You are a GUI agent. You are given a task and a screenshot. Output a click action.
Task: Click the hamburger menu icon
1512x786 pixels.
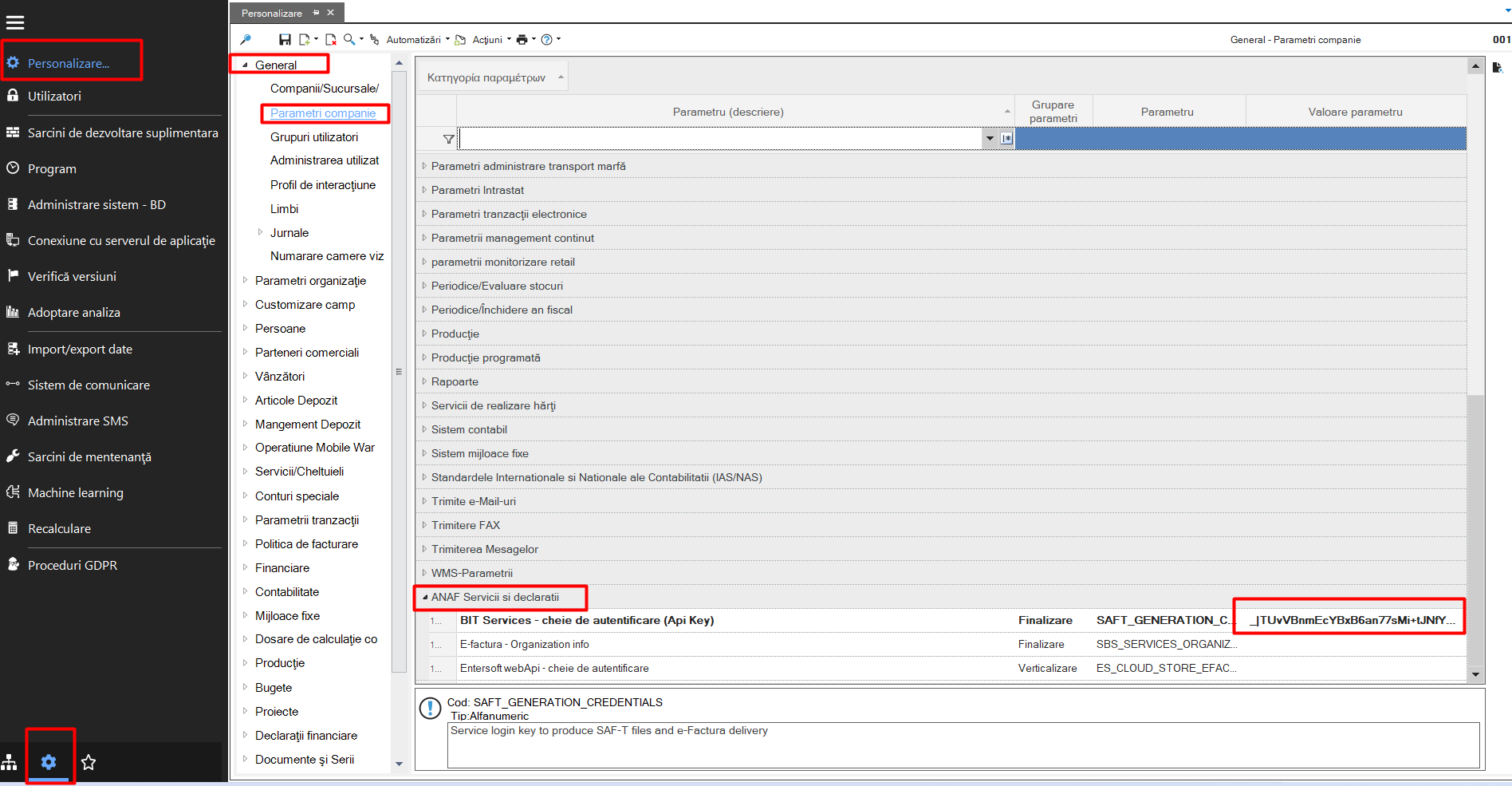[15, 22]
